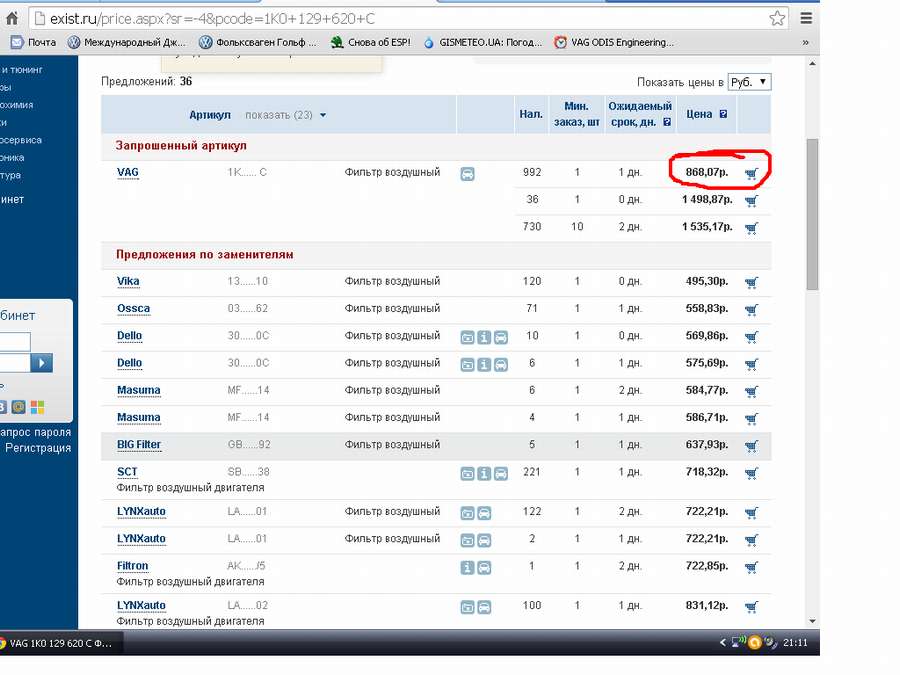Screen dimensions: 900x675
Task: Open car applicability icon in SCT row
Action: click(501, 474)
